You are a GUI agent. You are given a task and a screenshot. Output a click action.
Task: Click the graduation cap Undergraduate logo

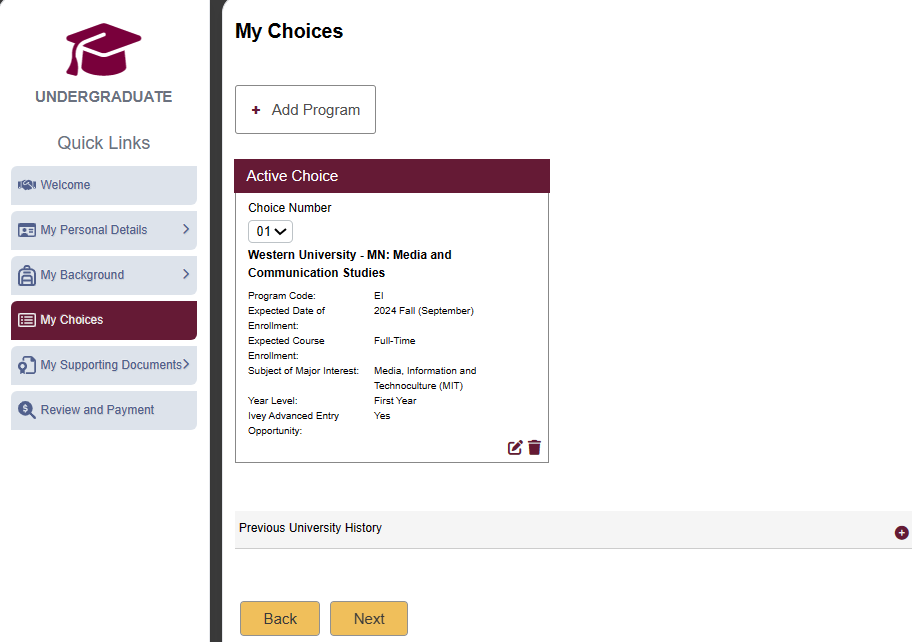(x=103, y=50)
